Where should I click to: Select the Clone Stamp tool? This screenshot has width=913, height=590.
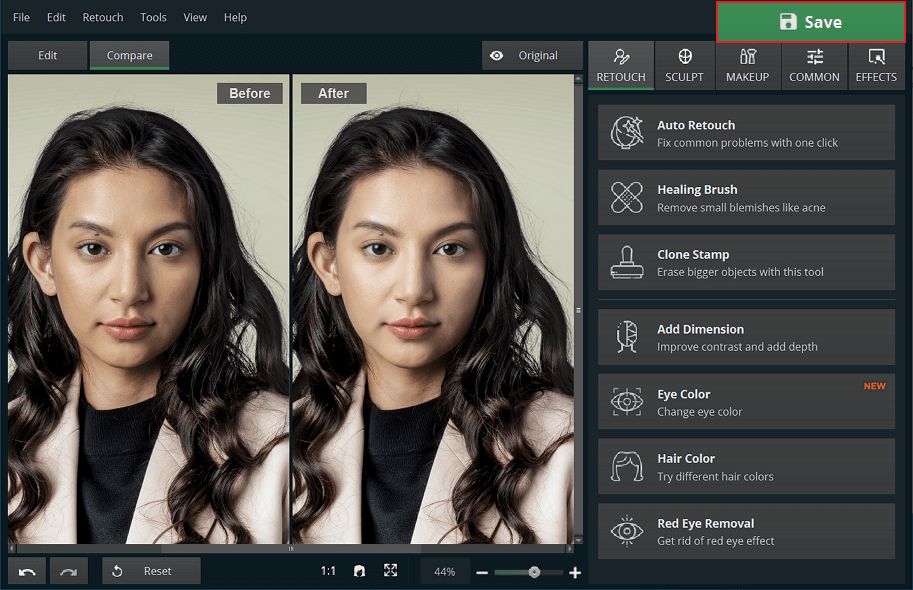[746, 262]
